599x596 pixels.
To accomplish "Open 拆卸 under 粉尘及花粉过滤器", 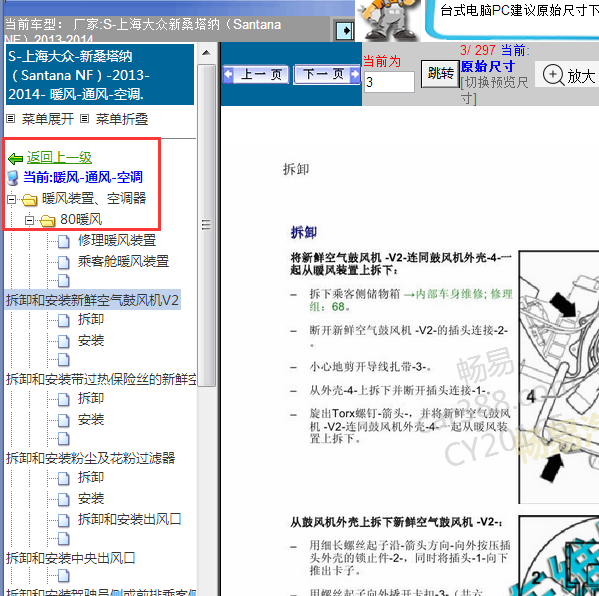I will pos(91,477).
